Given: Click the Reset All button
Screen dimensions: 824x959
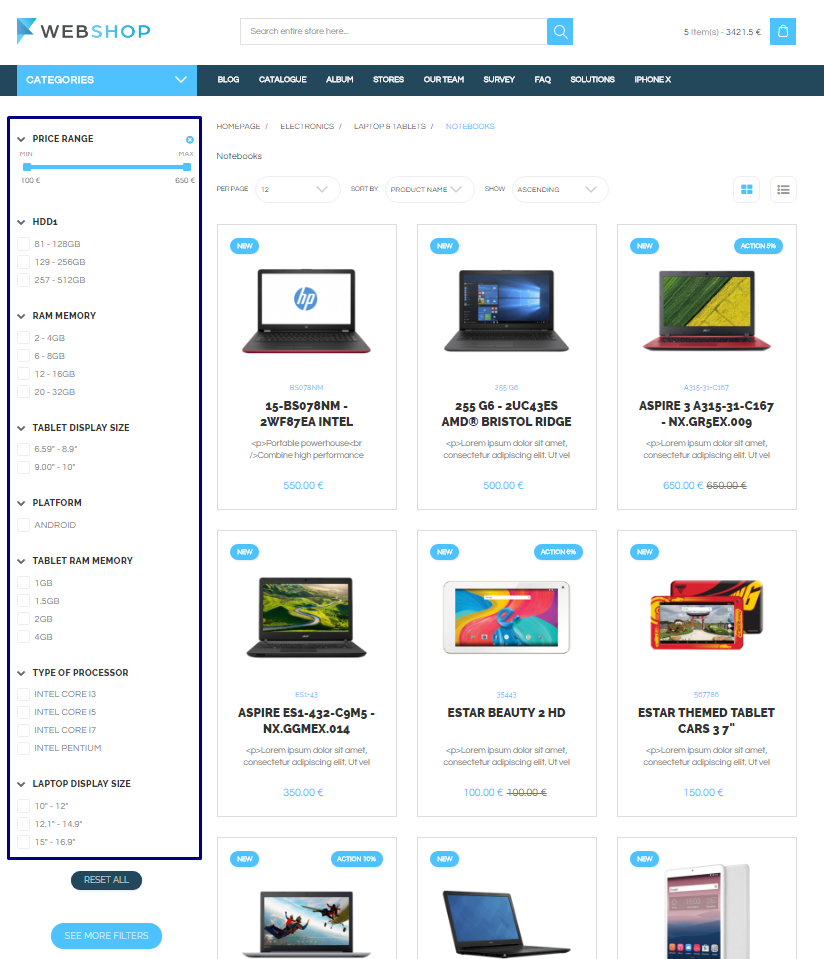Looking at the screenshot, I should pyautogui.click(x=106, y=880).
